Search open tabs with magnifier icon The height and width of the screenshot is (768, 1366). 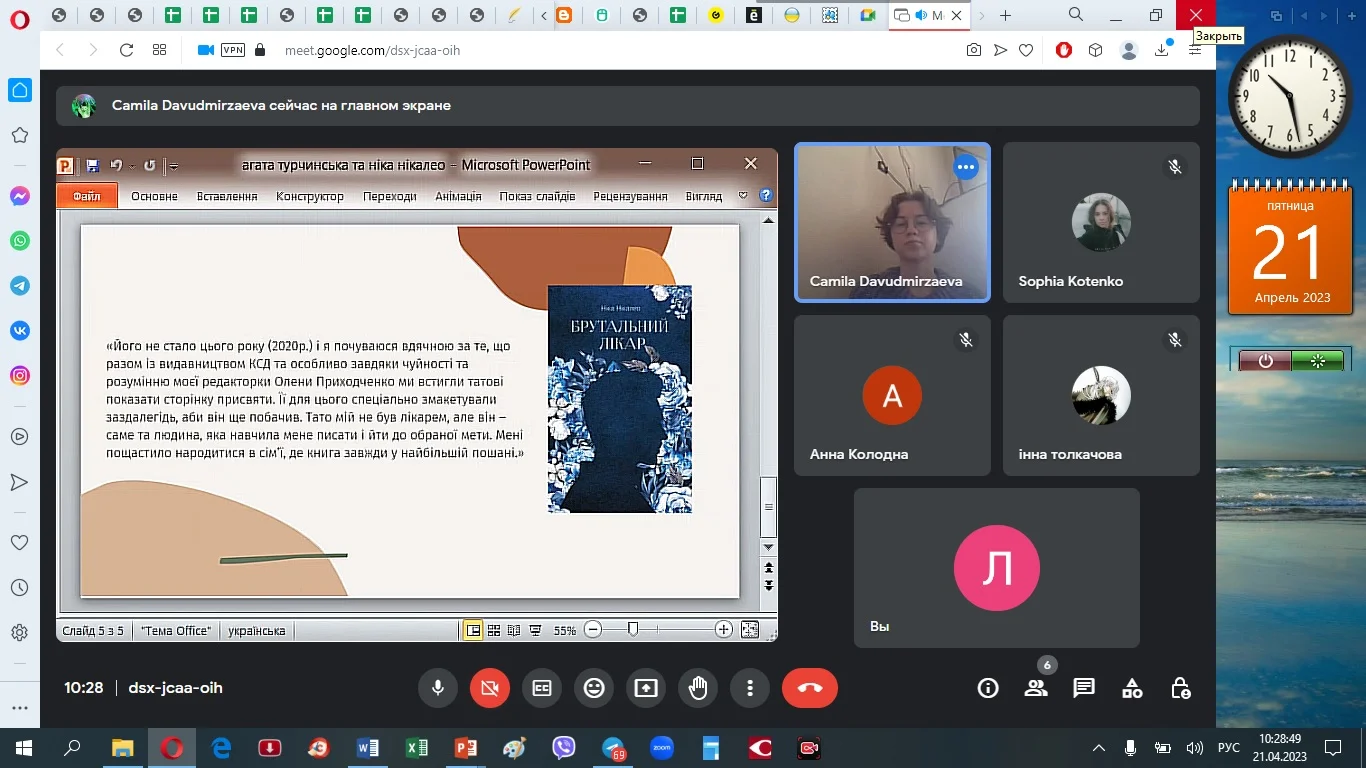coord(1076,15)
